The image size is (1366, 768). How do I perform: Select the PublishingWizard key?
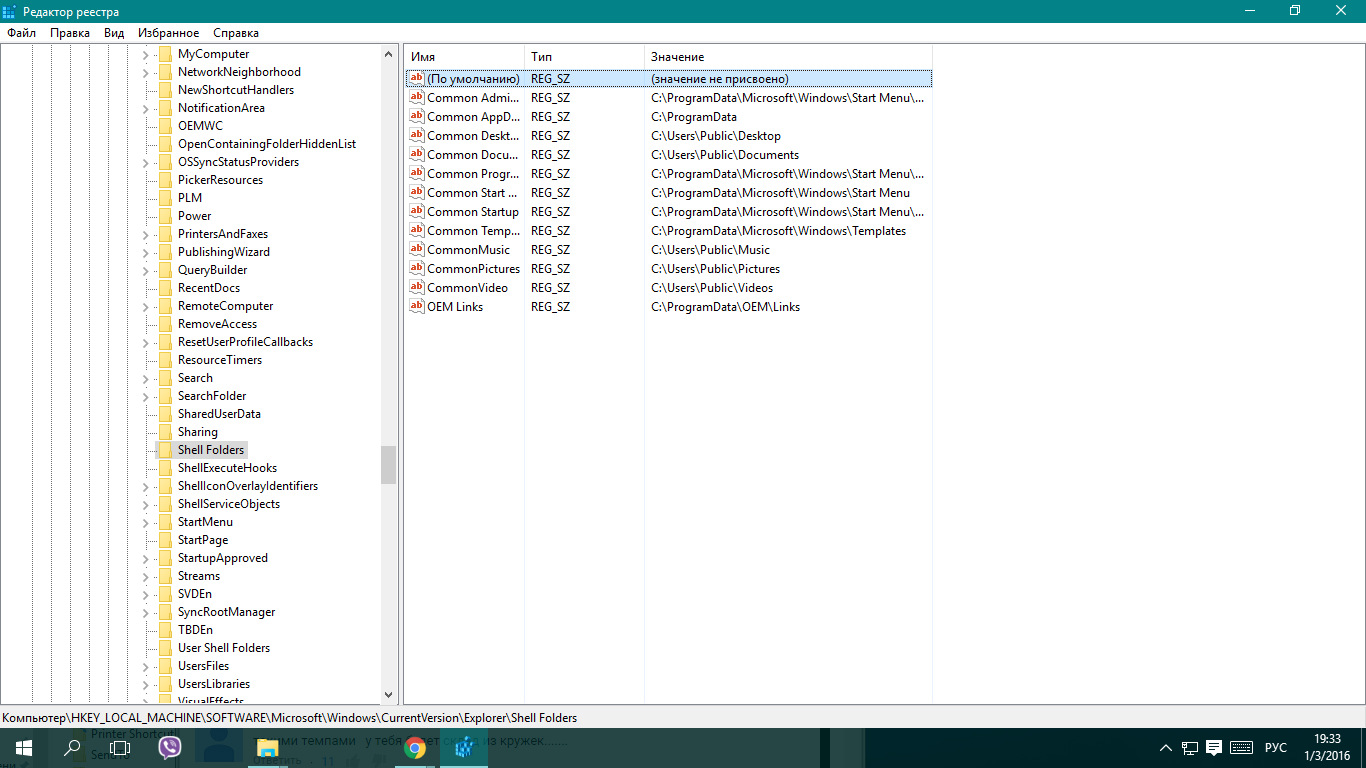(x=224, y=252)
